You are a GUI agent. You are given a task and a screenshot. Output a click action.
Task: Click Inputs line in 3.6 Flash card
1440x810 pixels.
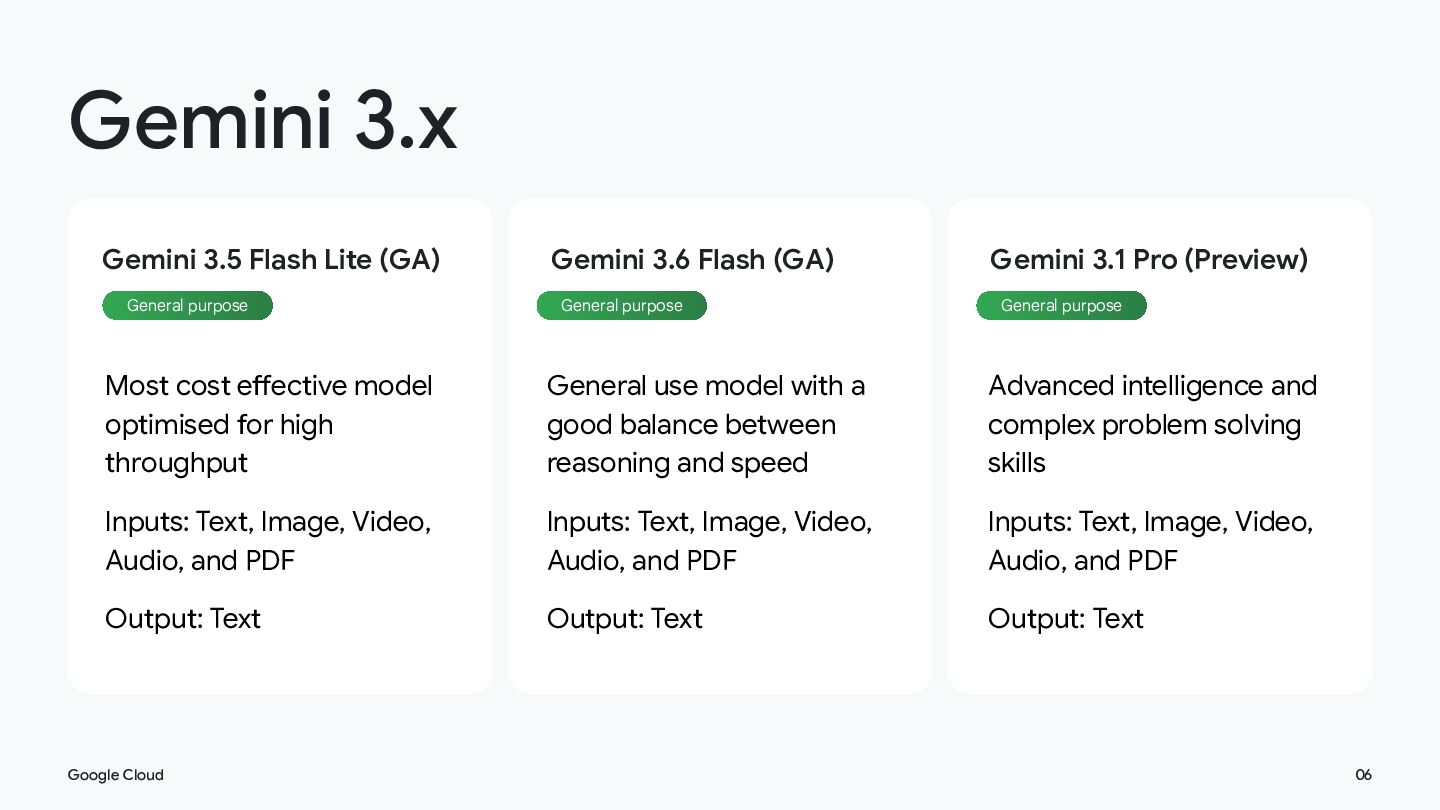710,541
